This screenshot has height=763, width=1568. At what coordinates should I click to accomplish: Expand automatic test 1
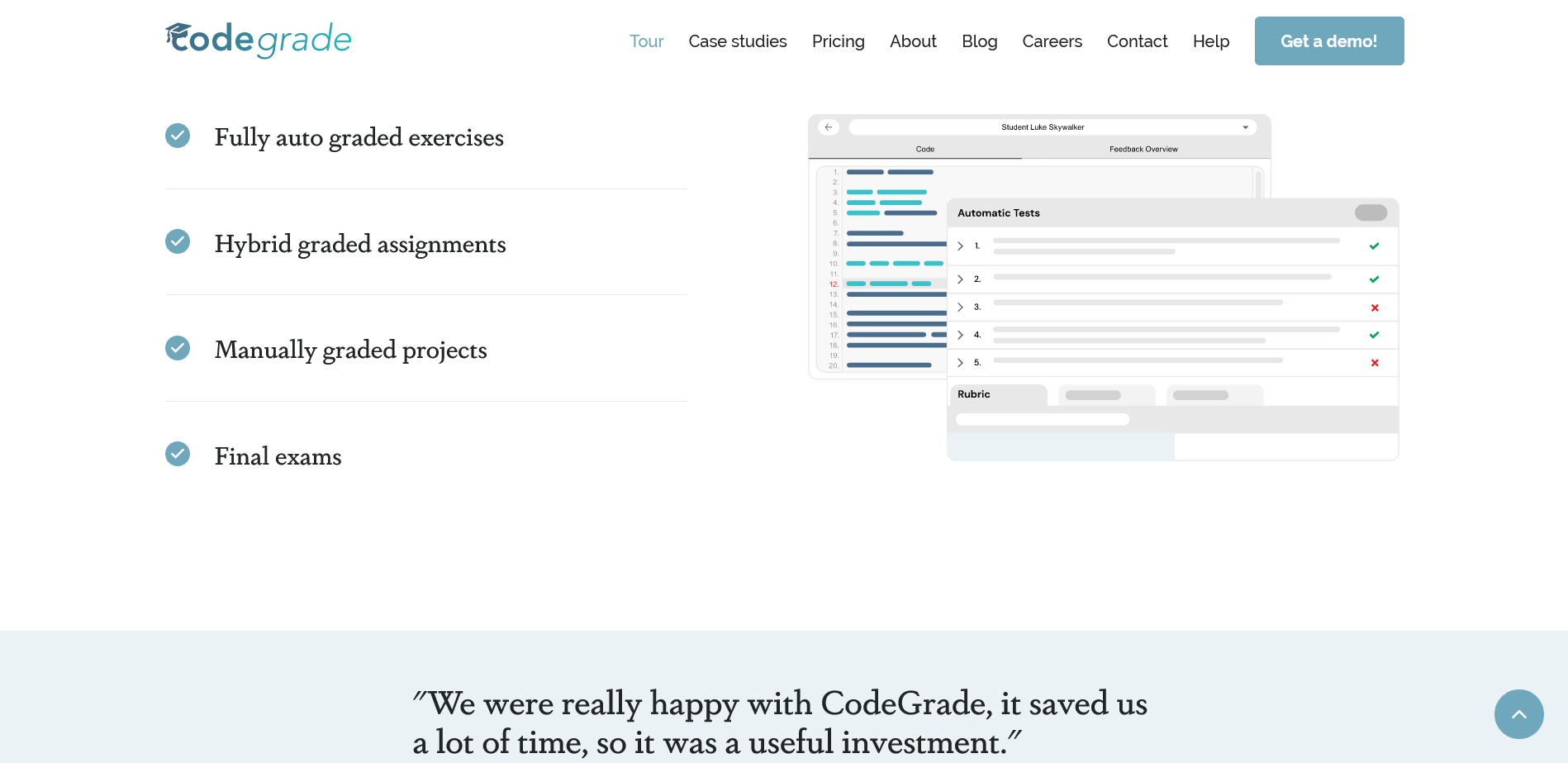click(x=960, y=246)
